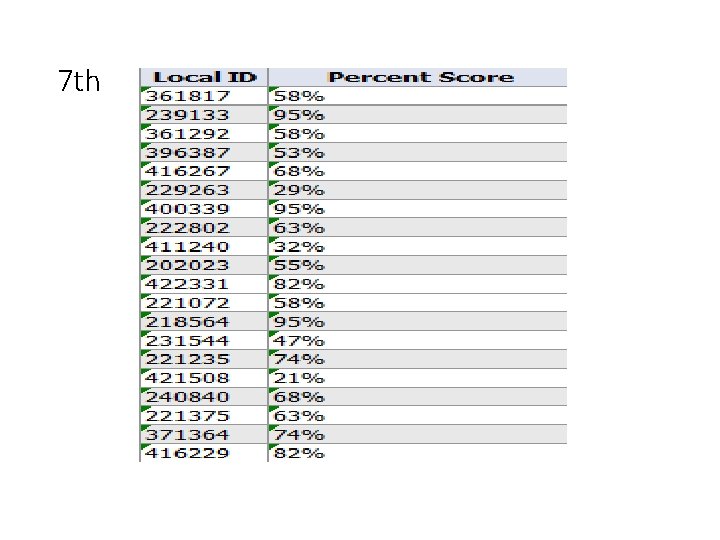Click the 7th grade label
Viewport: 720px width, 540px height.
point(79,81)
